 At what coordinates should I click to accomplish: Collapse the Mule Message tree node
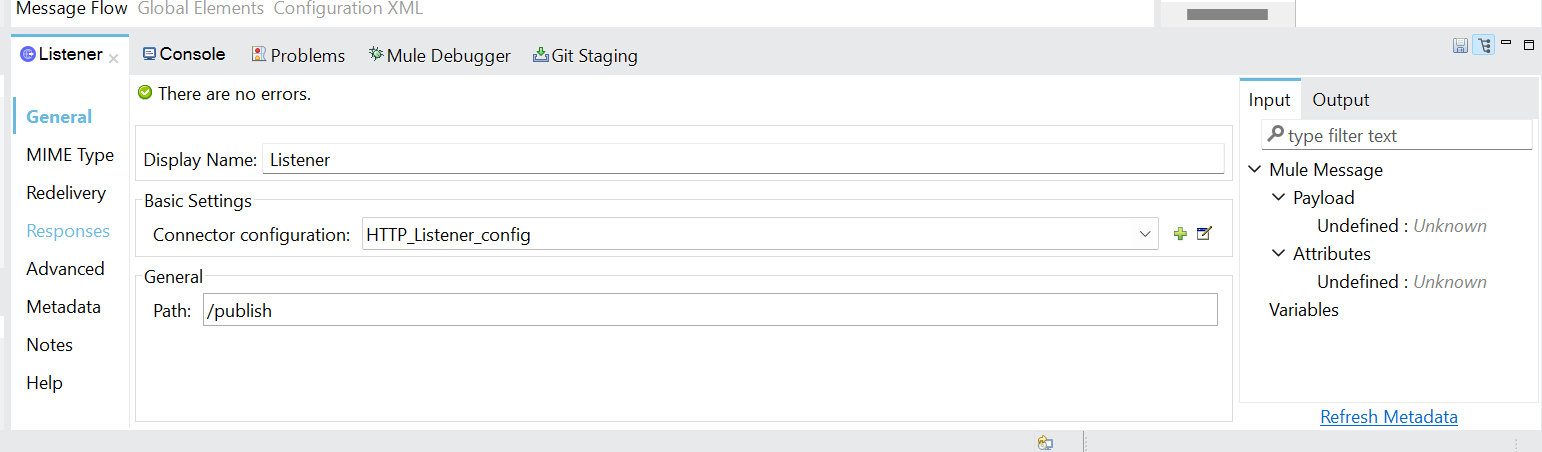tap(1255, 170)
